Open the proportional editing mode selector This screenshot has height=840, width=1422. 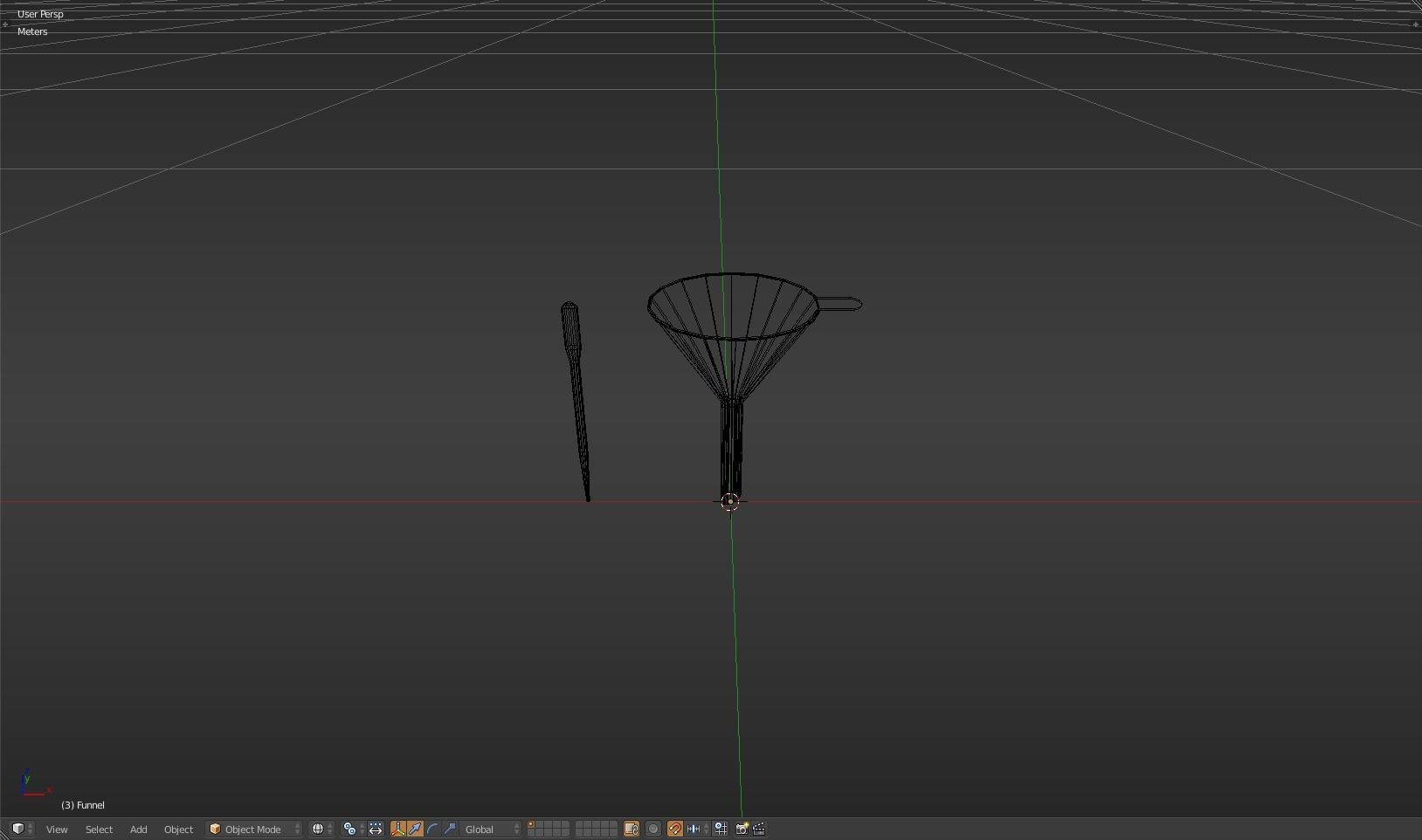[653, 829]
